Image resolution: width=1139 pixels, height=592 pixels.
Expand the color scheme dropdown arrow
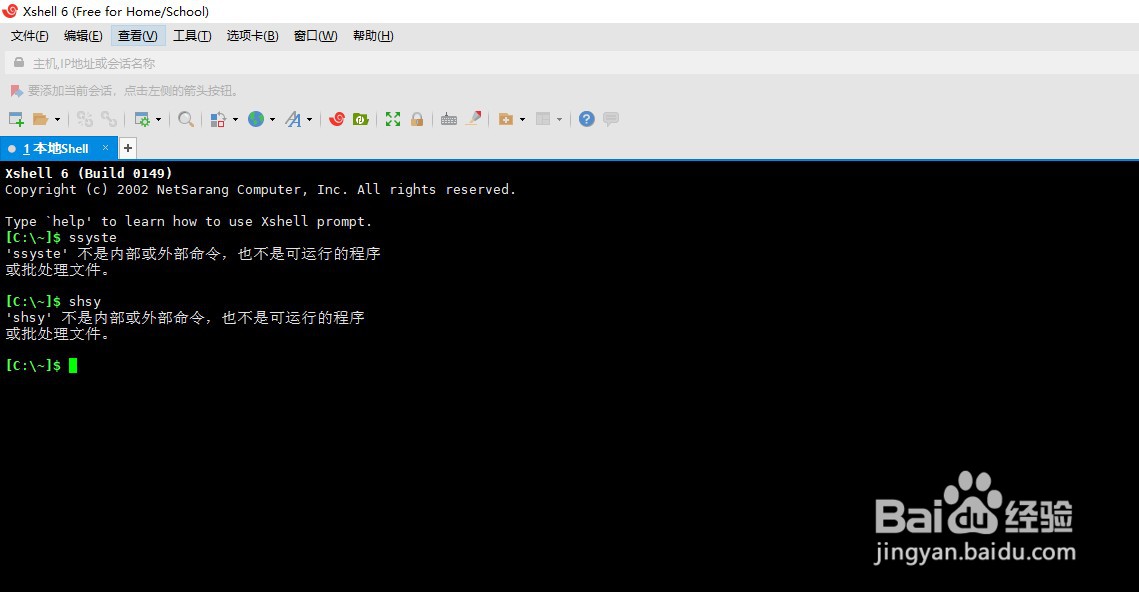click(235, 119)
